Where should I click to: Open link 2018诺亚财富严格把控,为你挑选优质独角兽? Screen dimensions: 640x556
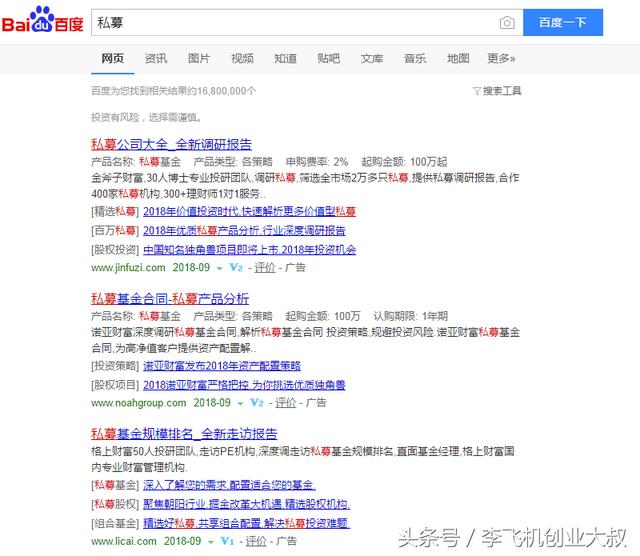pos(244,385)
